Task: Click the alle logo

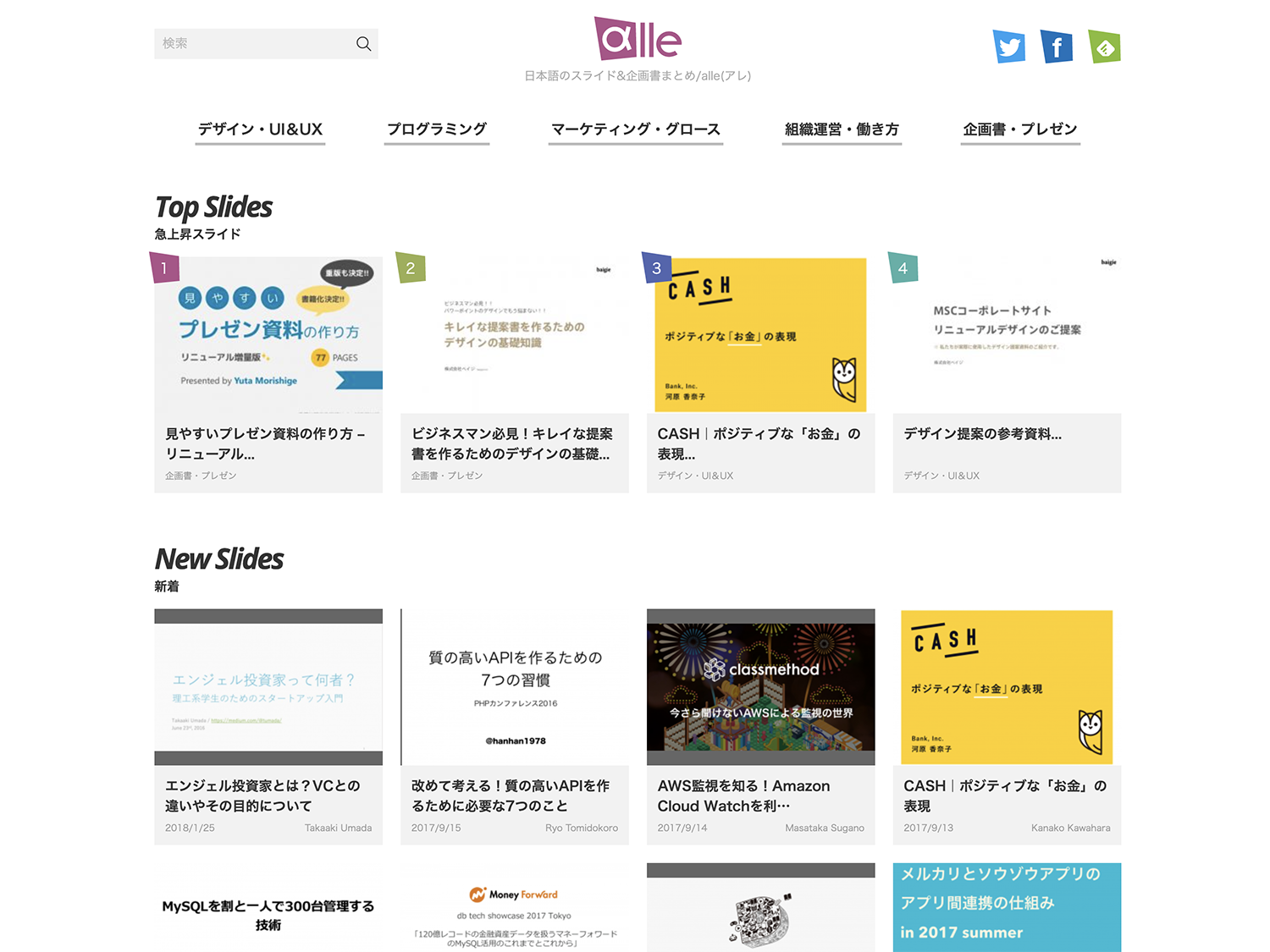Action: pos(638,39)
